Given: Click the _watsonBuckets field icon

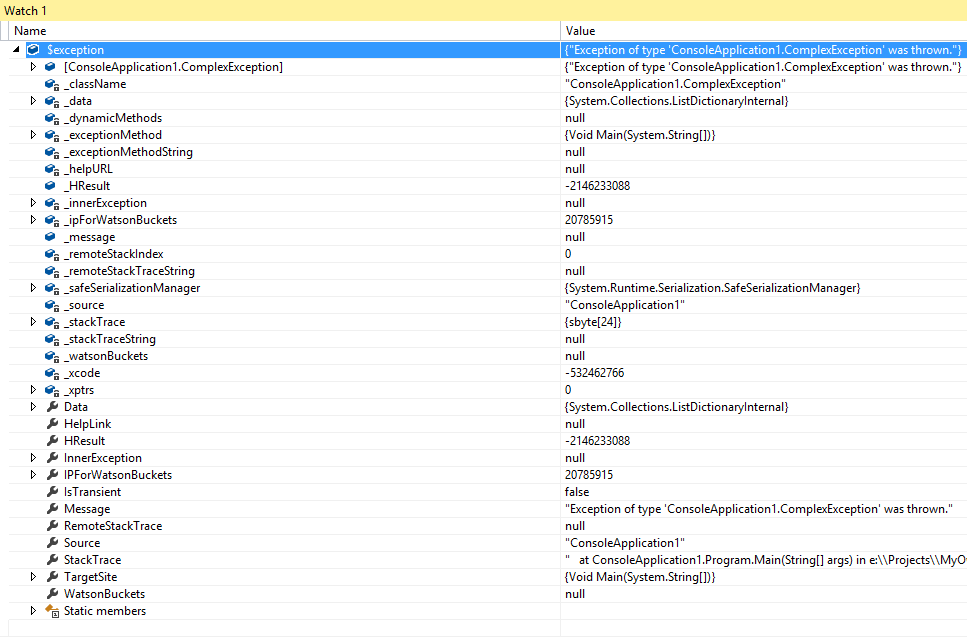Looking at the screenshot, I should click(x=52, y=356).
